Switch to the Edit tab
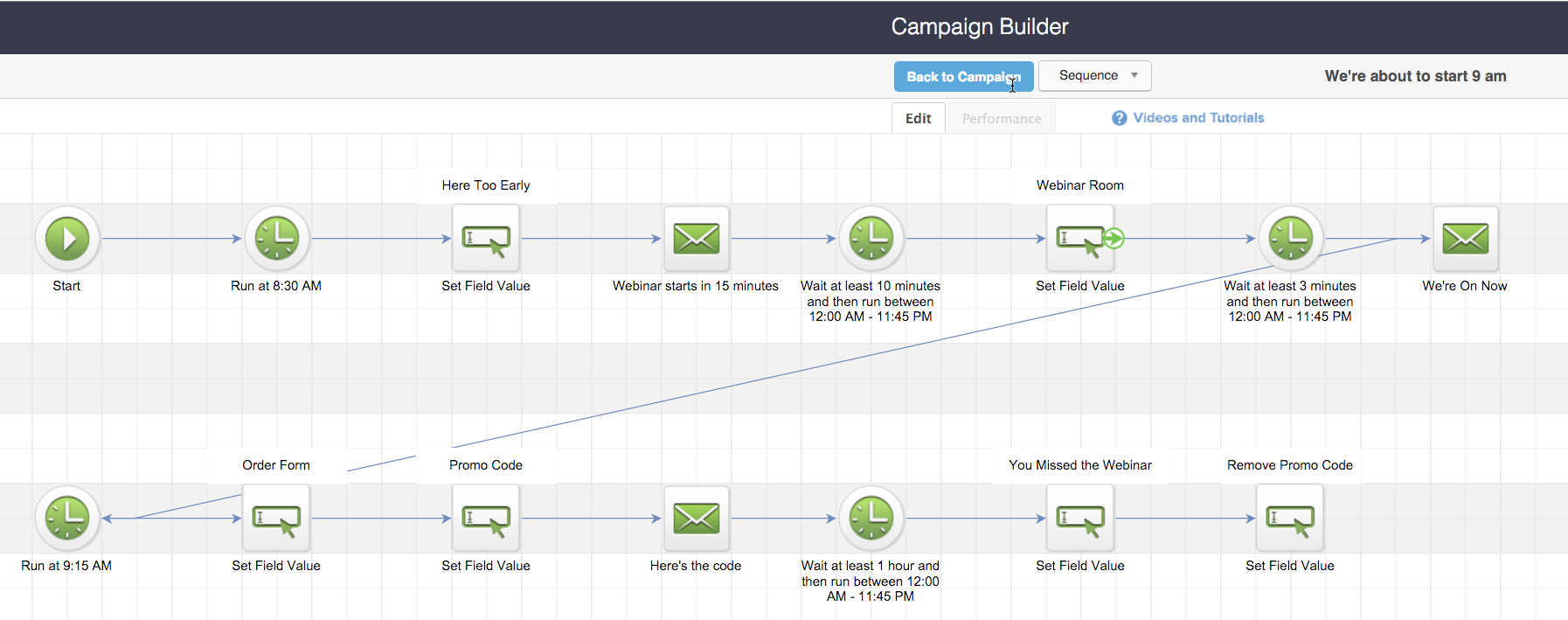This screenshot has width=1568, height=620. point(918,119)
